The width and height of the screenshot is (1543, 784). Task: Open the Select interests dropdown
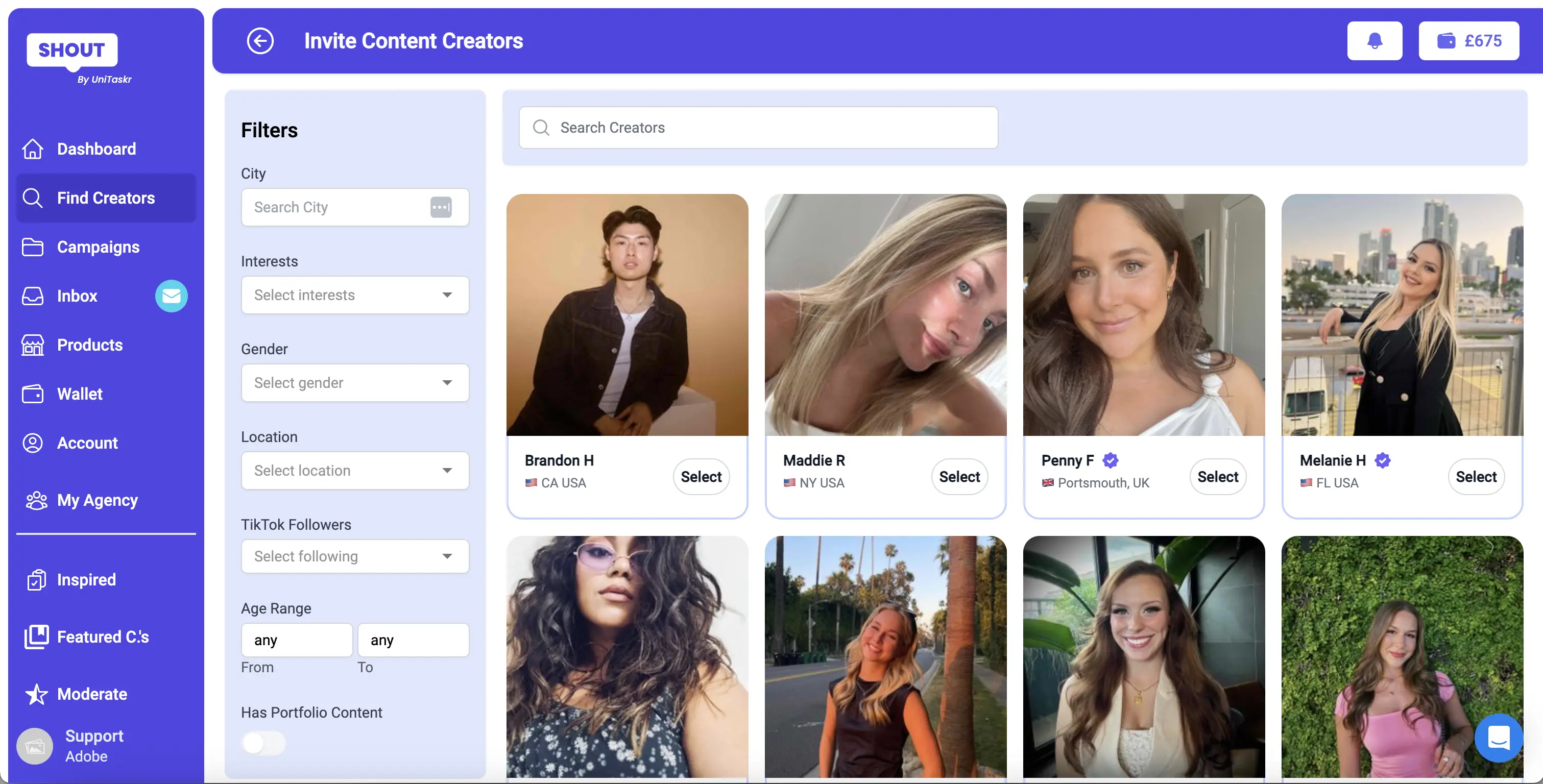(354, 295)
